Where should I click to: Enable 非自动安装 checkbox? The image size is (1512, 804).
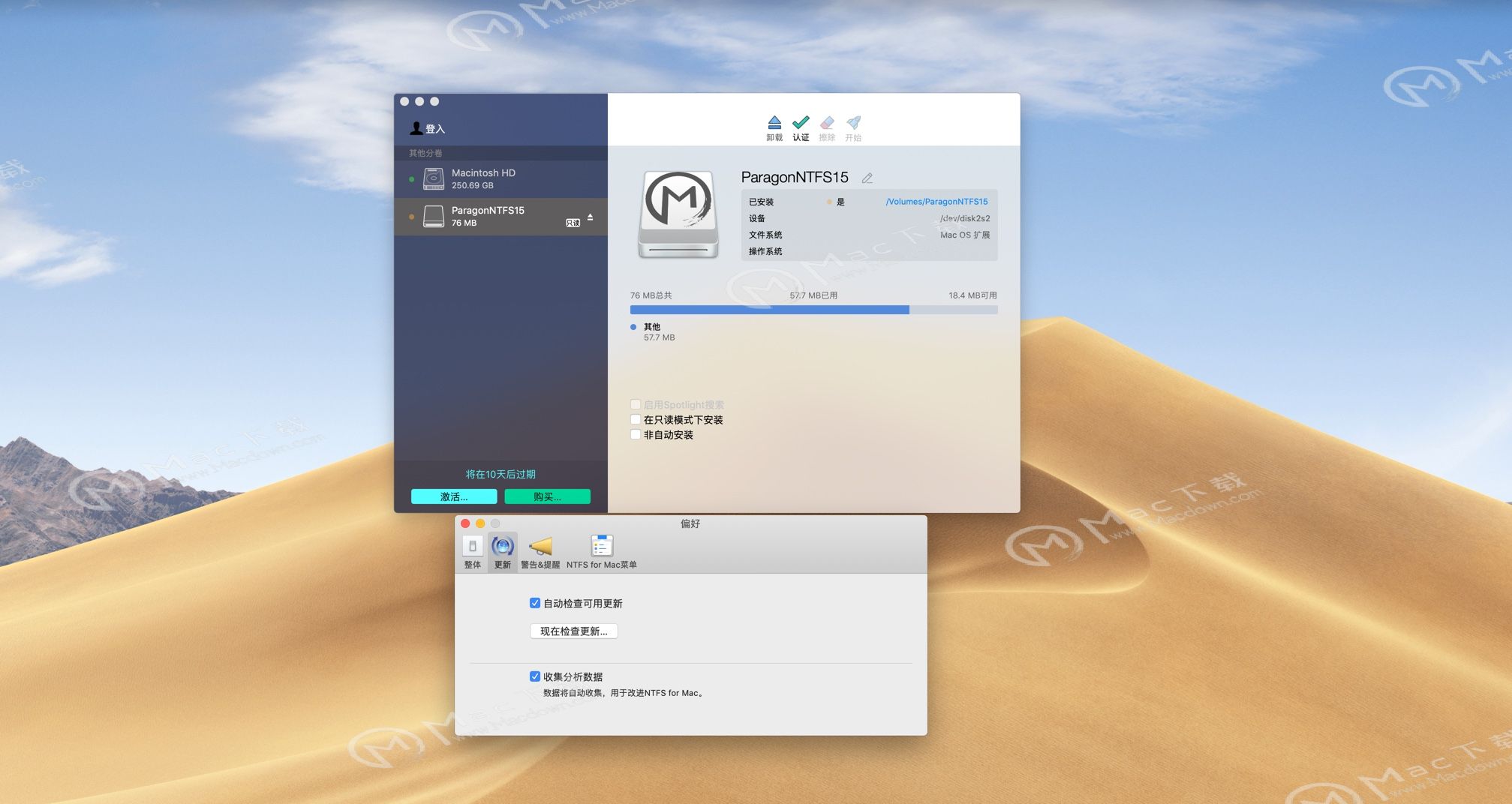tap(636, 435)
